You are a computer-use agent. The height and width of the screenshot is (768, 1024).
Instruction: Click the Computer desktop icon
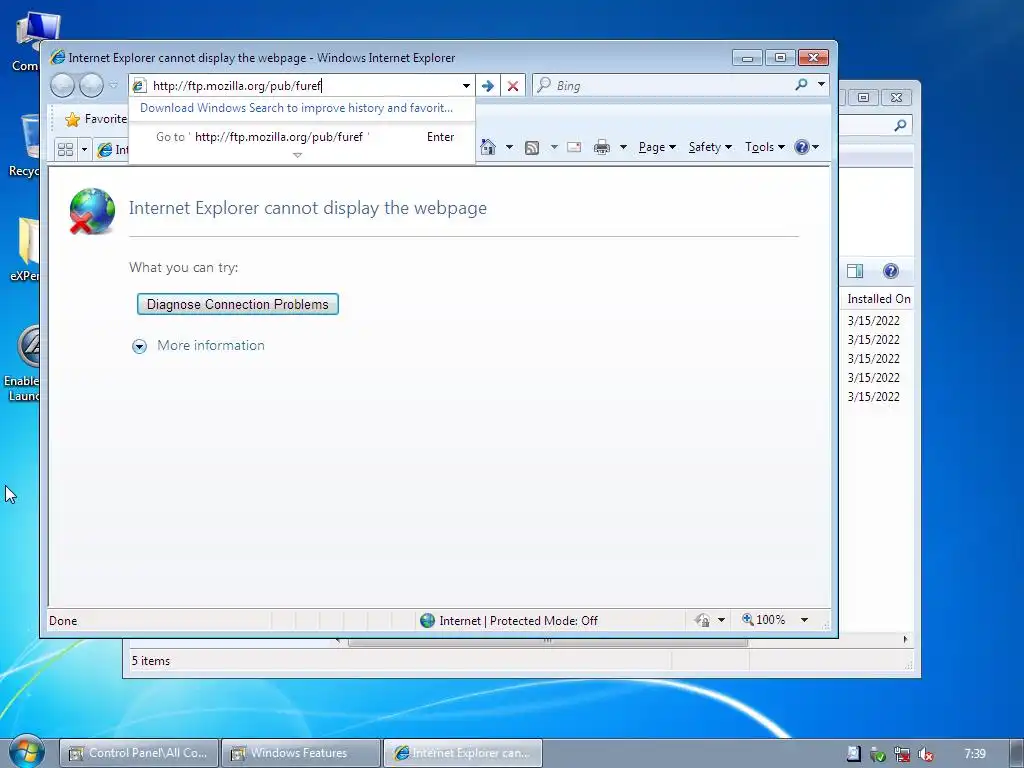coord(26,41)
